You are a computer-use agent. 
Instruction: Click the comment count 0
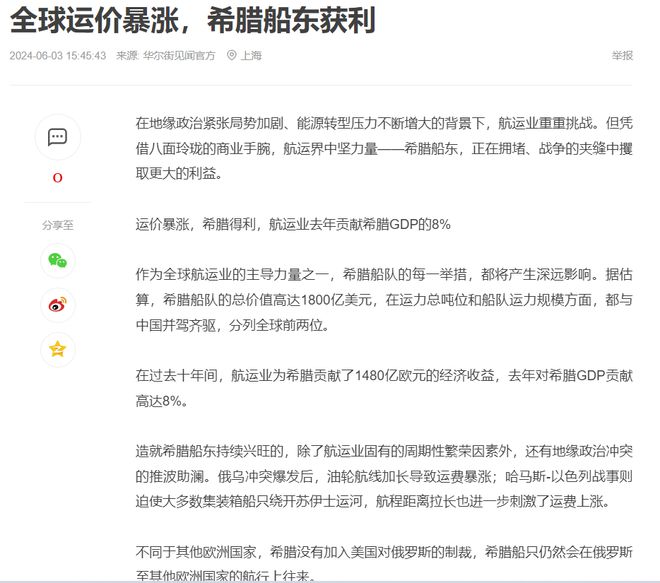(58, 178)
